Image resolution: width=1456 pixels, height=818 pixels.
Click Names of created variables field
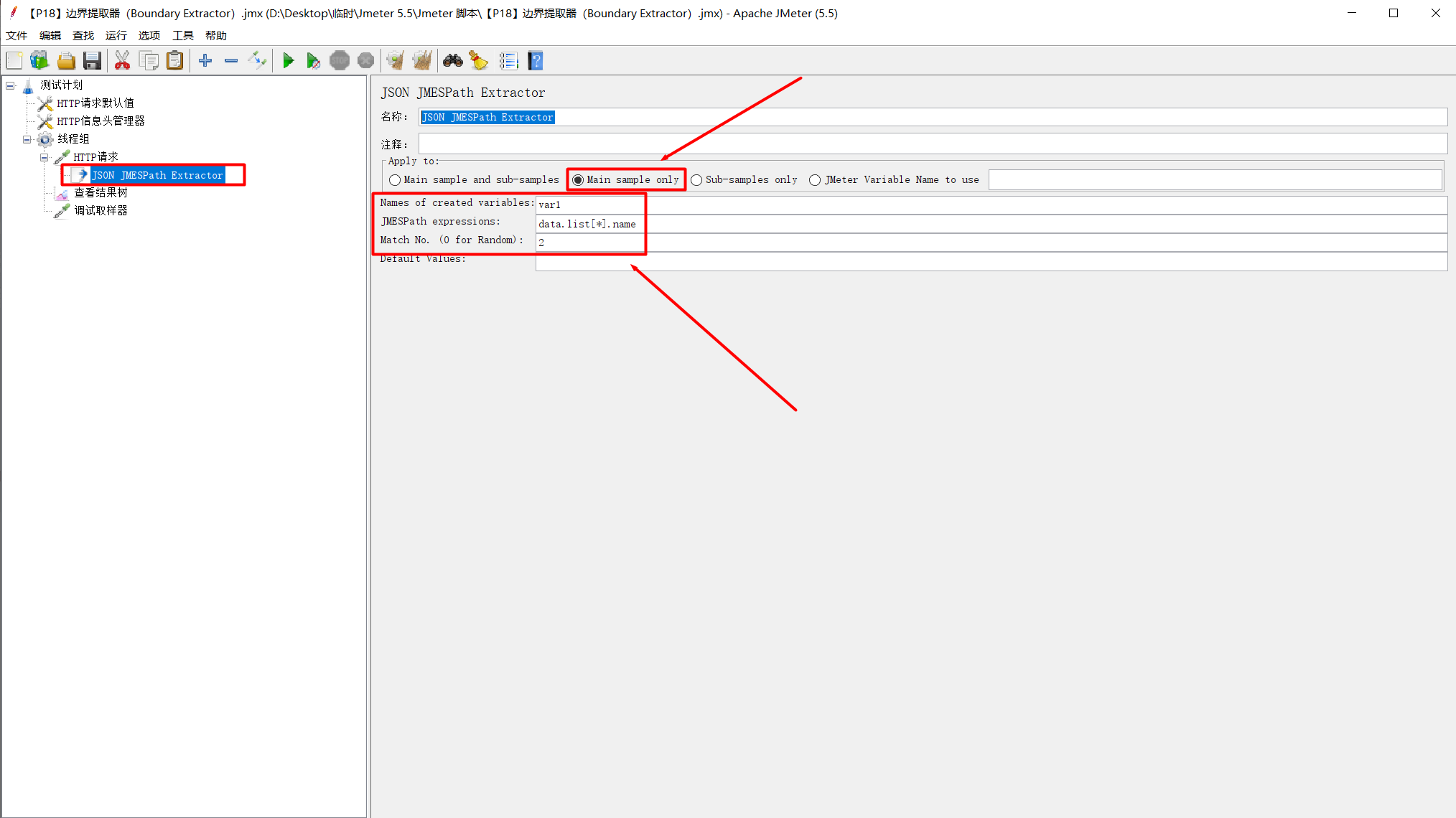[991, 204]
